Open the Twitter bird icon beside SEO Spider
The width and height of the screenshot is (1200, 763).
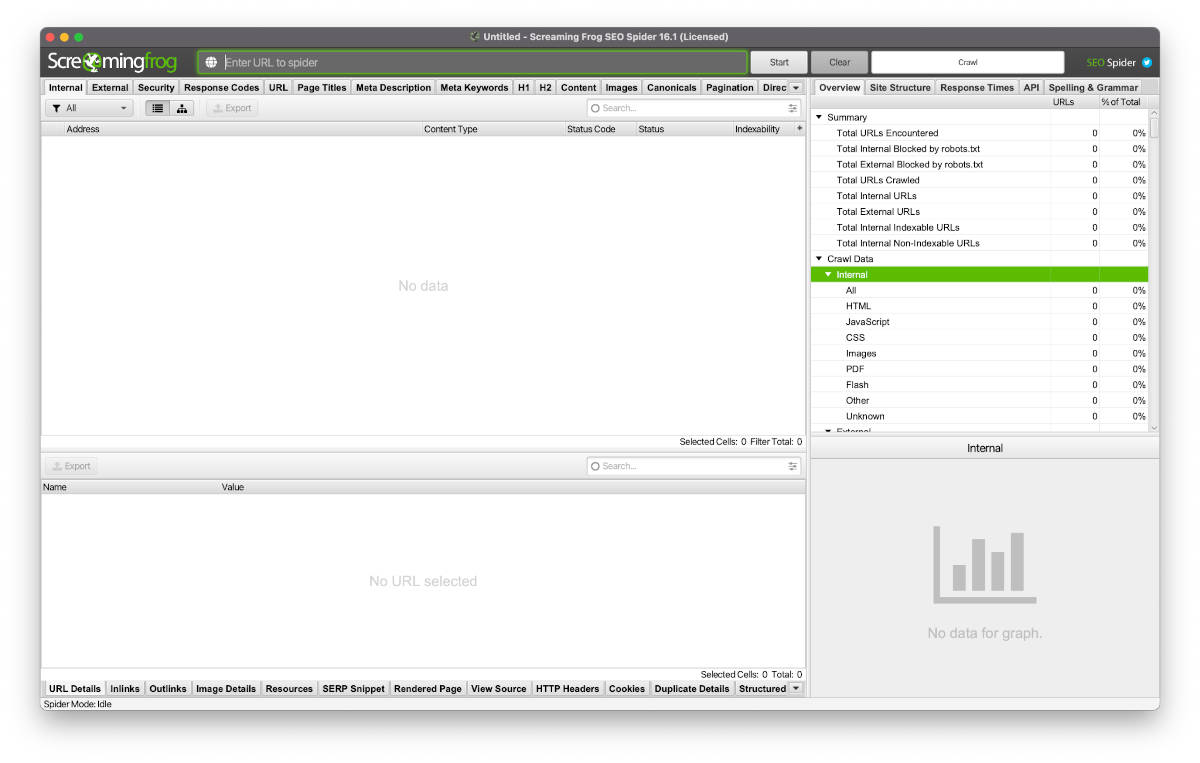tap(1146, 62)
